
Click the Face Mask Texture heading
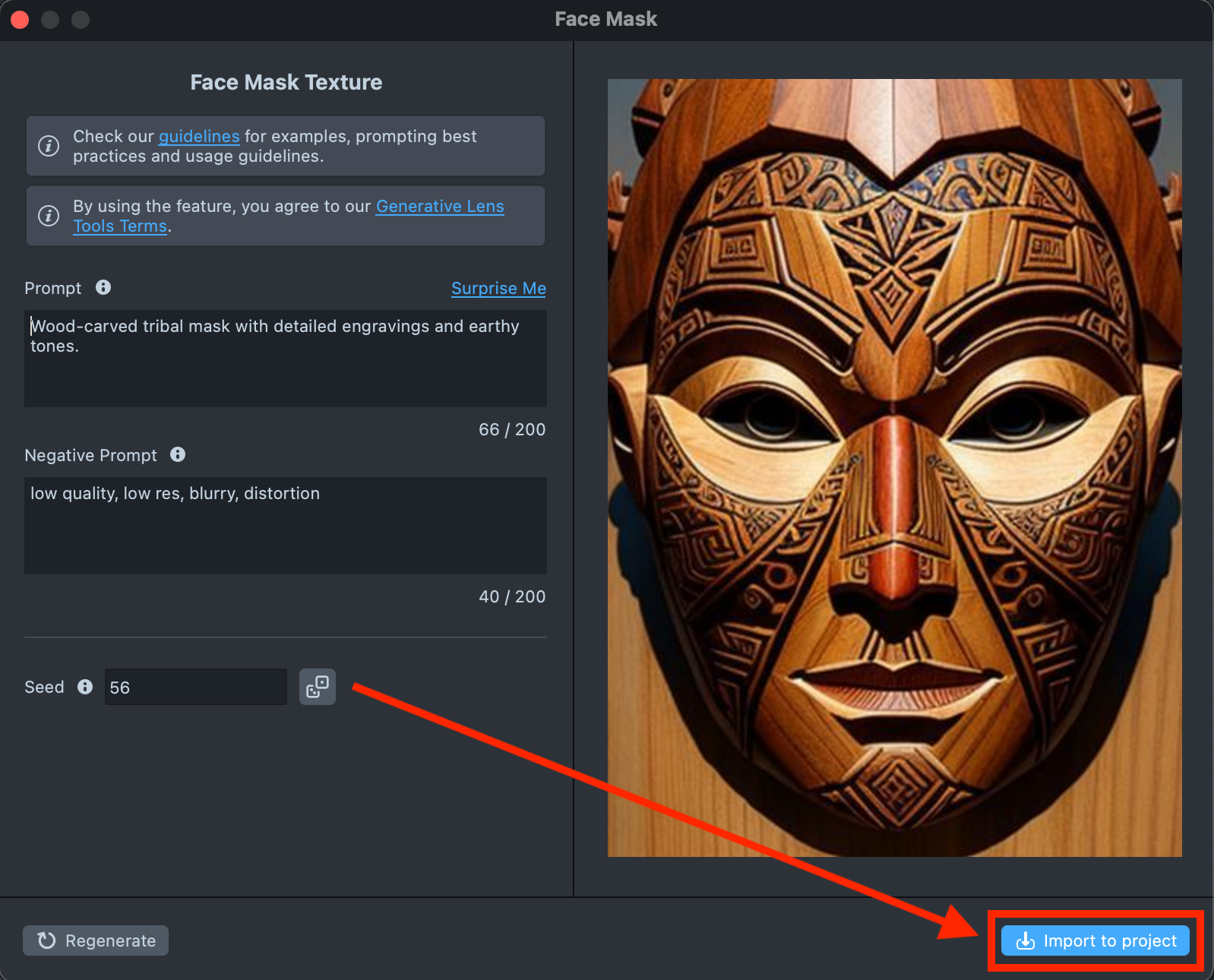coord(286,82)
